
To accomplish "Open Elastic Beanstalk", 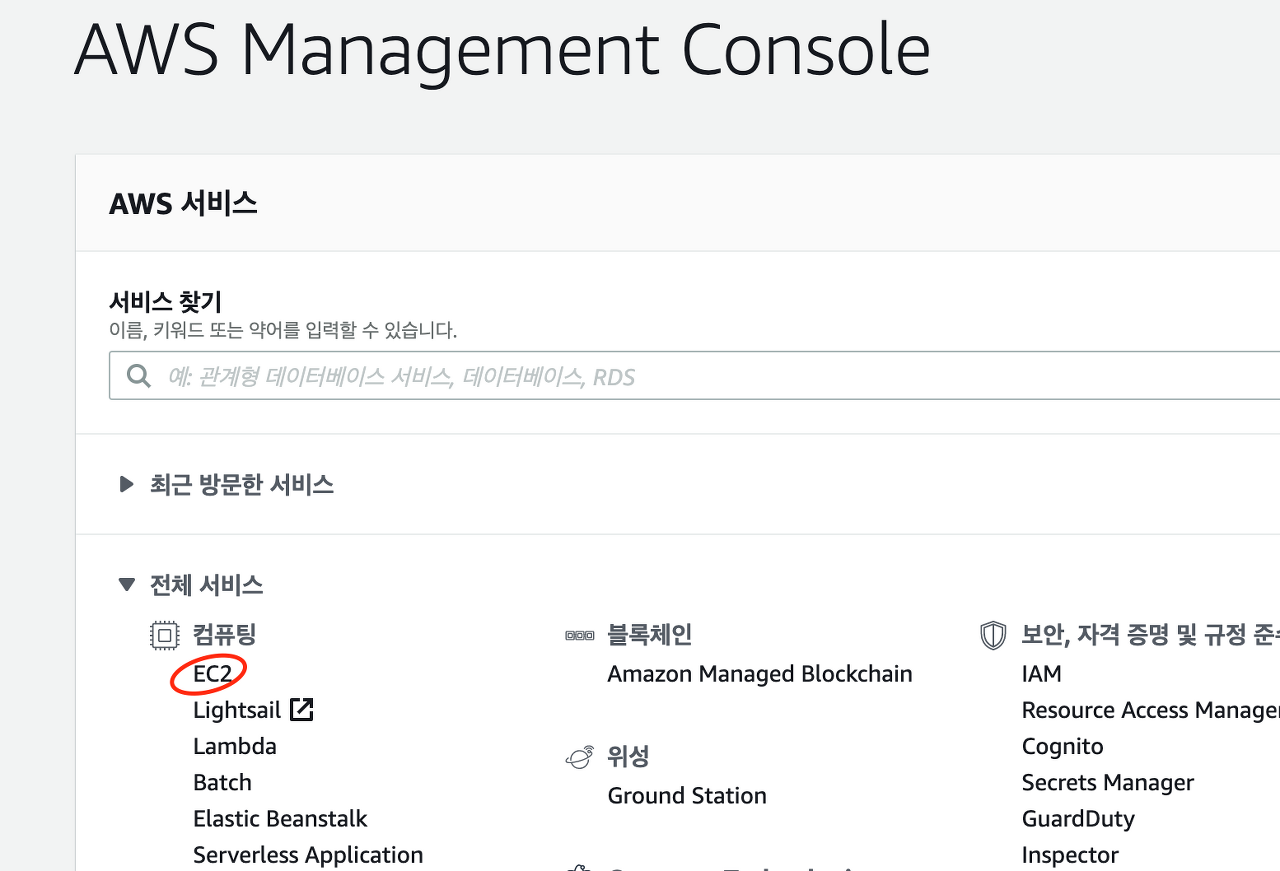I will pos(280,818).
